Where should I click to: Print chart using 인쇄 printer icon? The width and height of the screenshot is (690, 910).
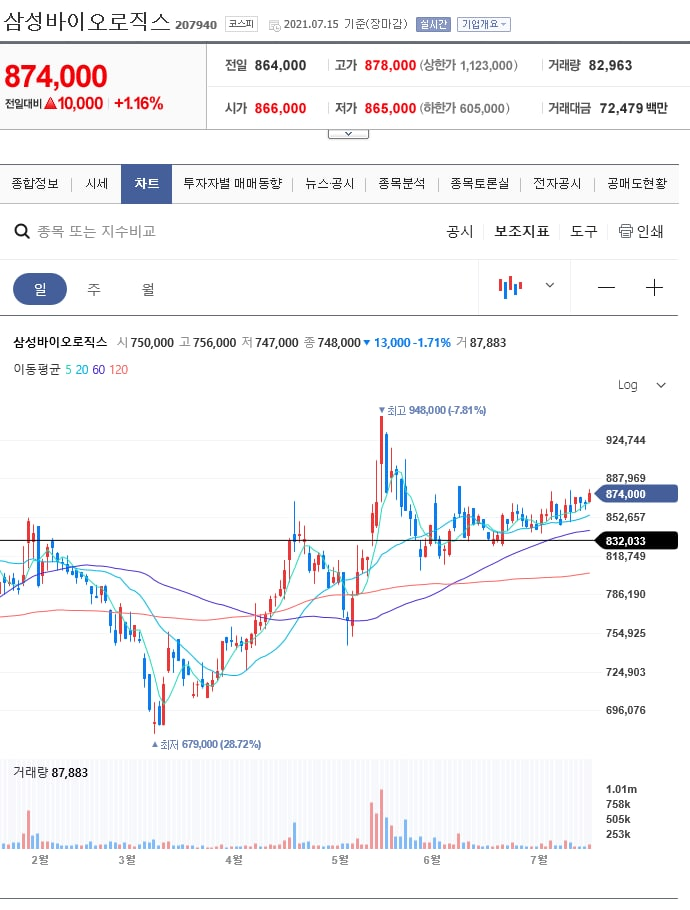[x=626, y=231]
